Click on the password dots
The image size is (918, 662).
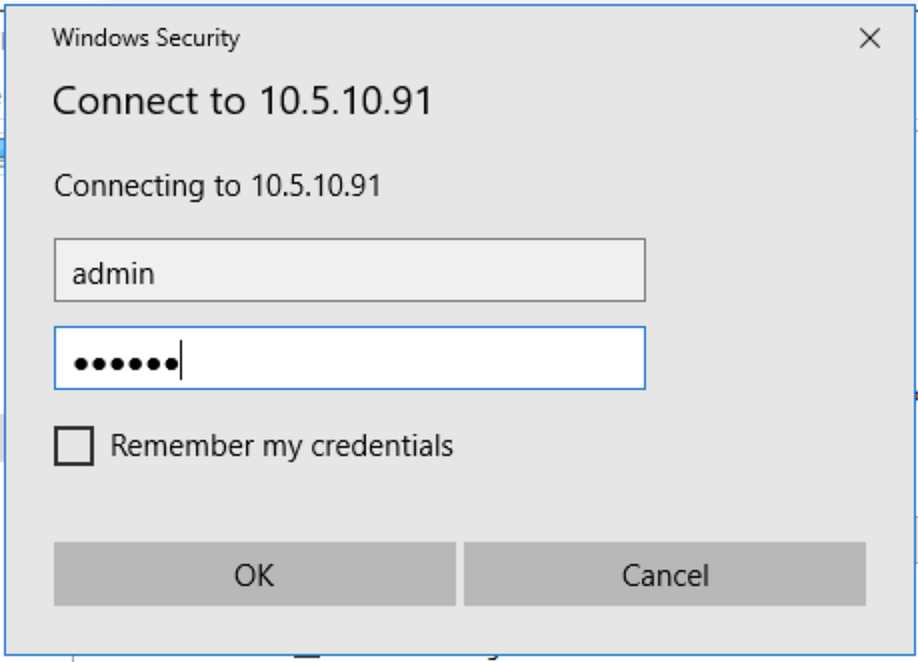click(125, 362)
